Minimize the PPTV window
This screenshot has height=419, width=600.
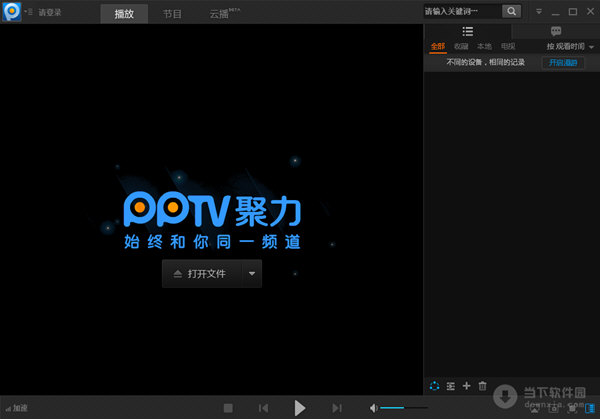[556, 13]
